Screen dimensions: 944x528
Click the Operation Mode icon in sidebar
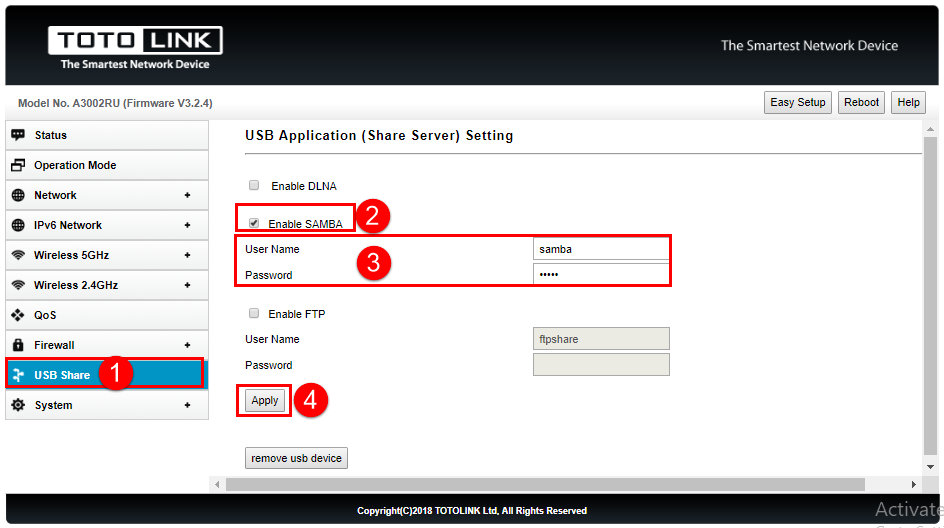[18, 165]
